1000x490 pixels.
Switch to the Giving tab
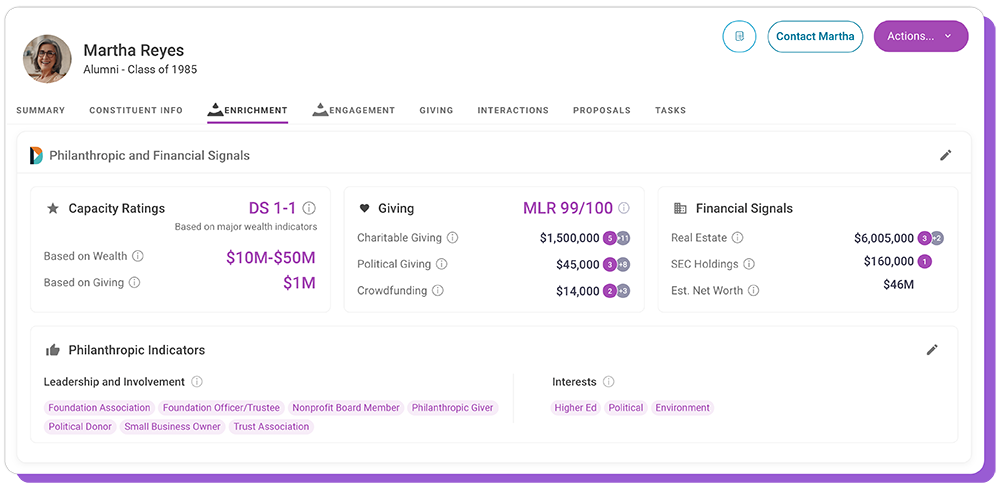coord(436,110)
